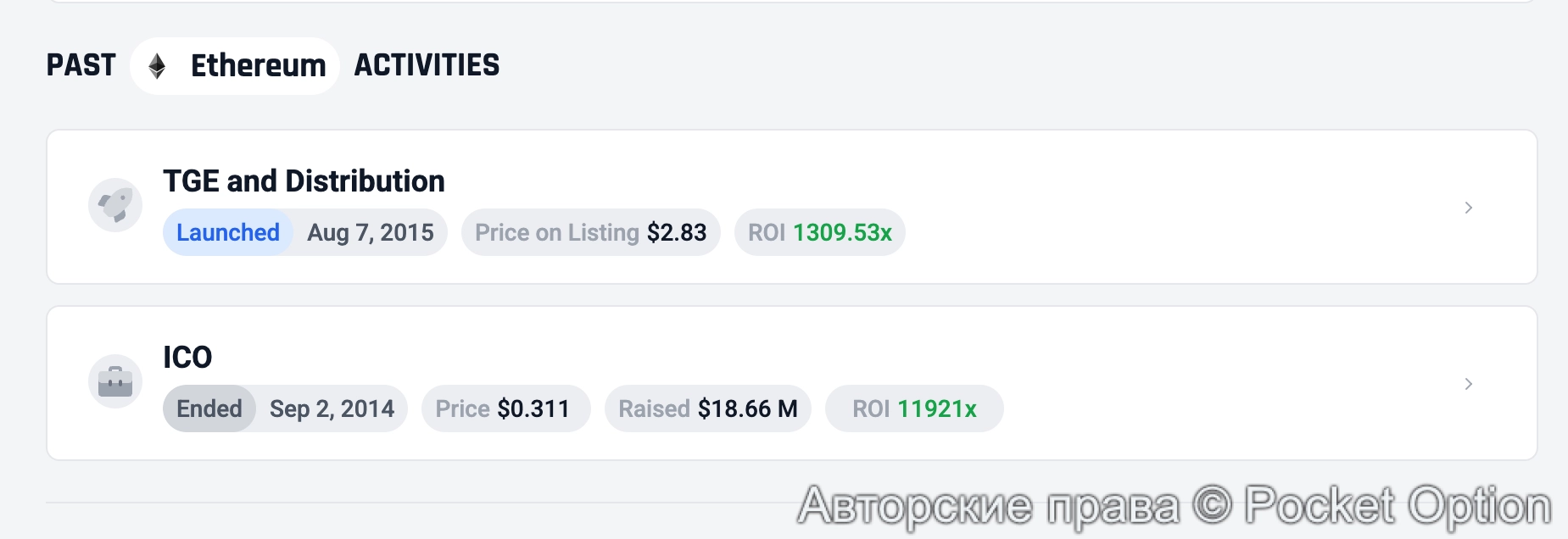Viewport: 1568px width, 539px height.
Task: Expand the ICO row chevron
Action: click(x=1468, y=383)
